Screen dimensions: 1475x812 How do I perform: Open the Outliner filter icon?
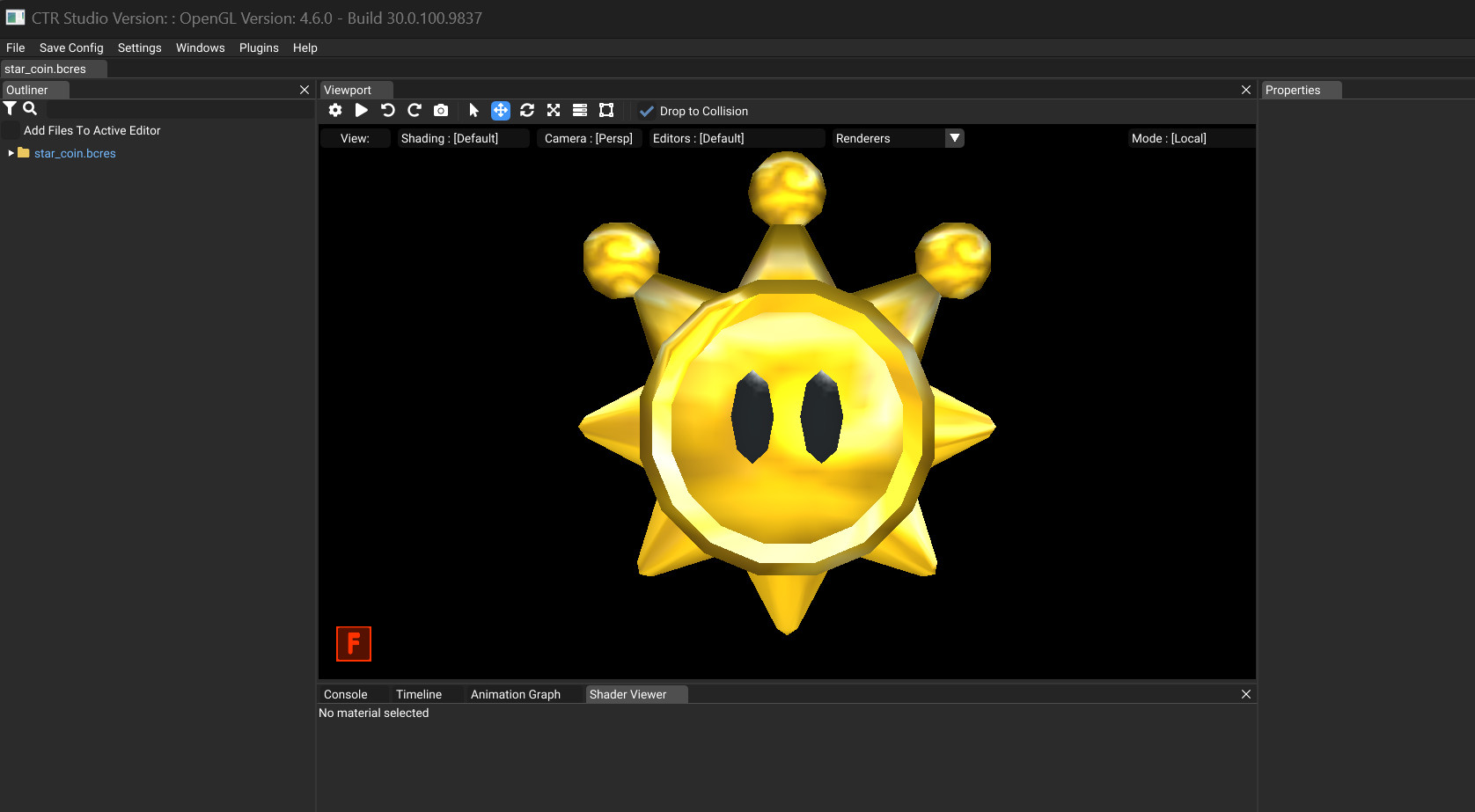[10, 108]
